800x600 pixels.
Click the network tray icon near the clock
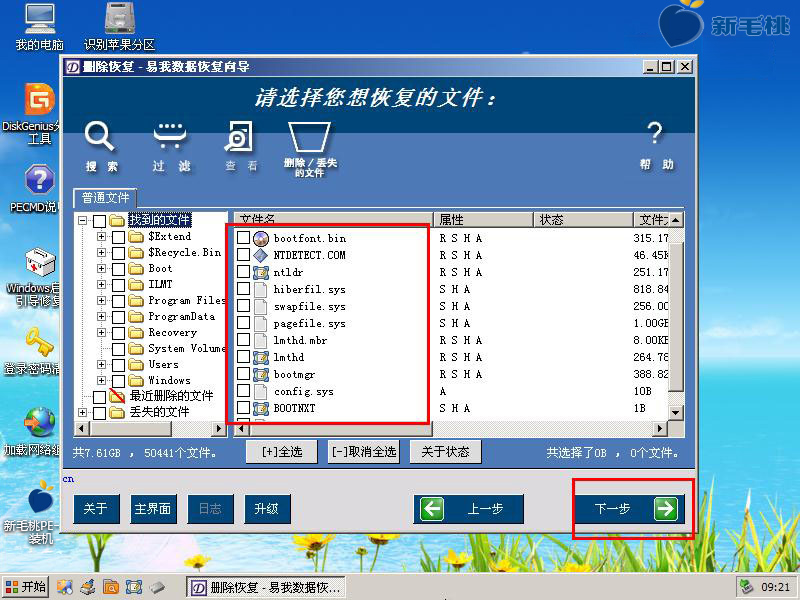(747, 587)
